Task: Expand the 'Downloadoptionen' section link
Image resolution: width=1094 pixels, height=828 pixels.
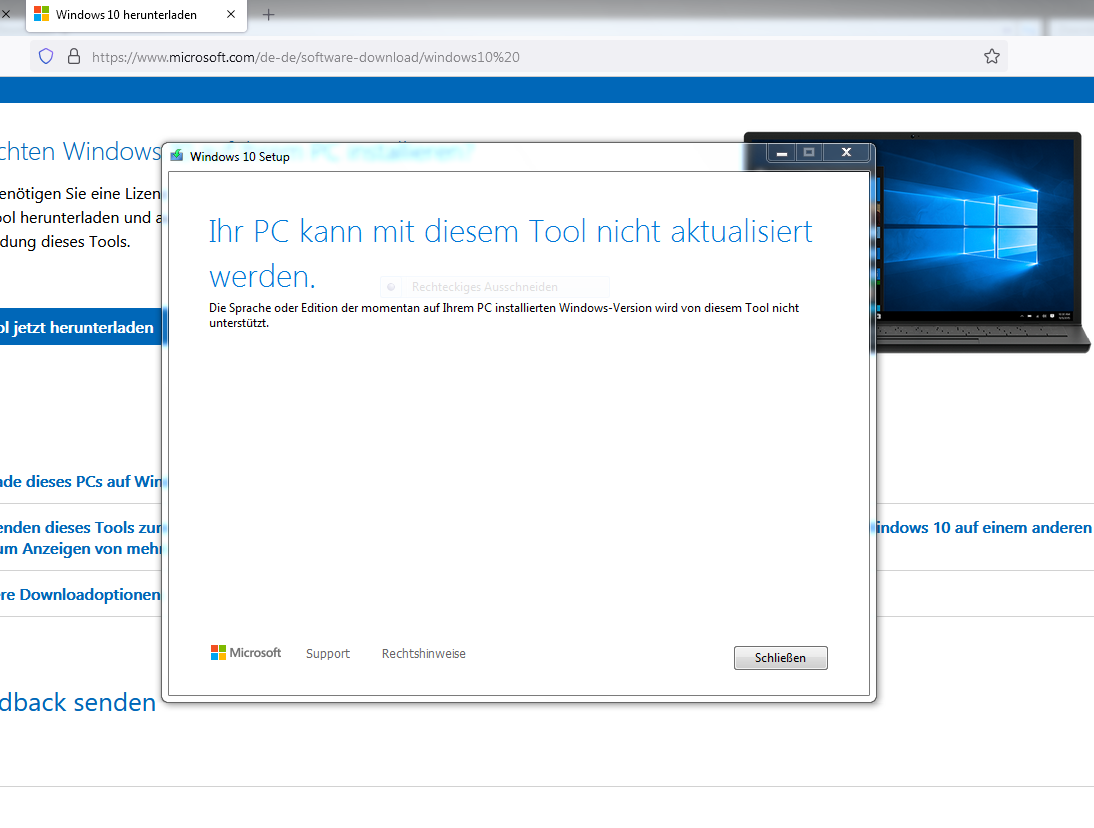Action: click(81, 594)
